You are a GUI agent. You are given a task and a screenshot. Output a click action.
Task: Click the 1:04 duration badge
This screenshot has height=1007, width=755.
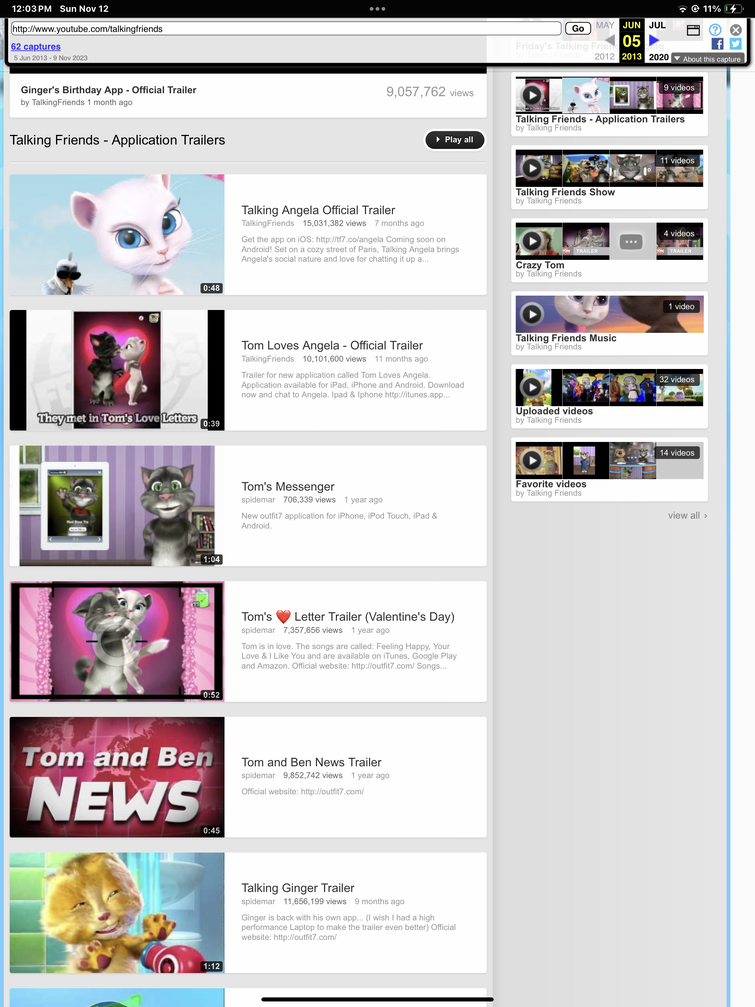point(211,559)
